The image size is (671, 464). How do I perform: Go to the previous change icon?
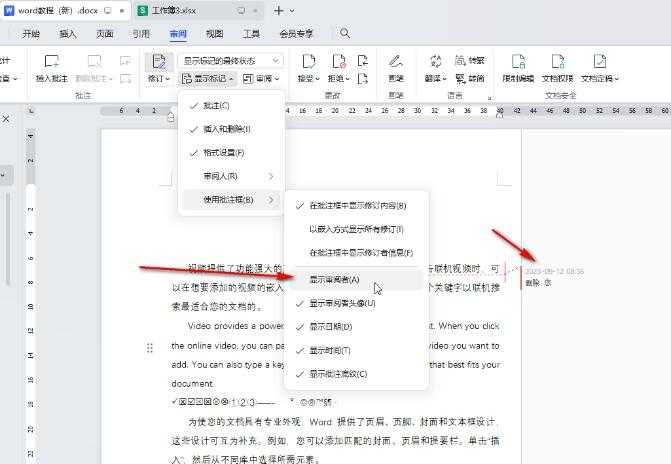362,60
